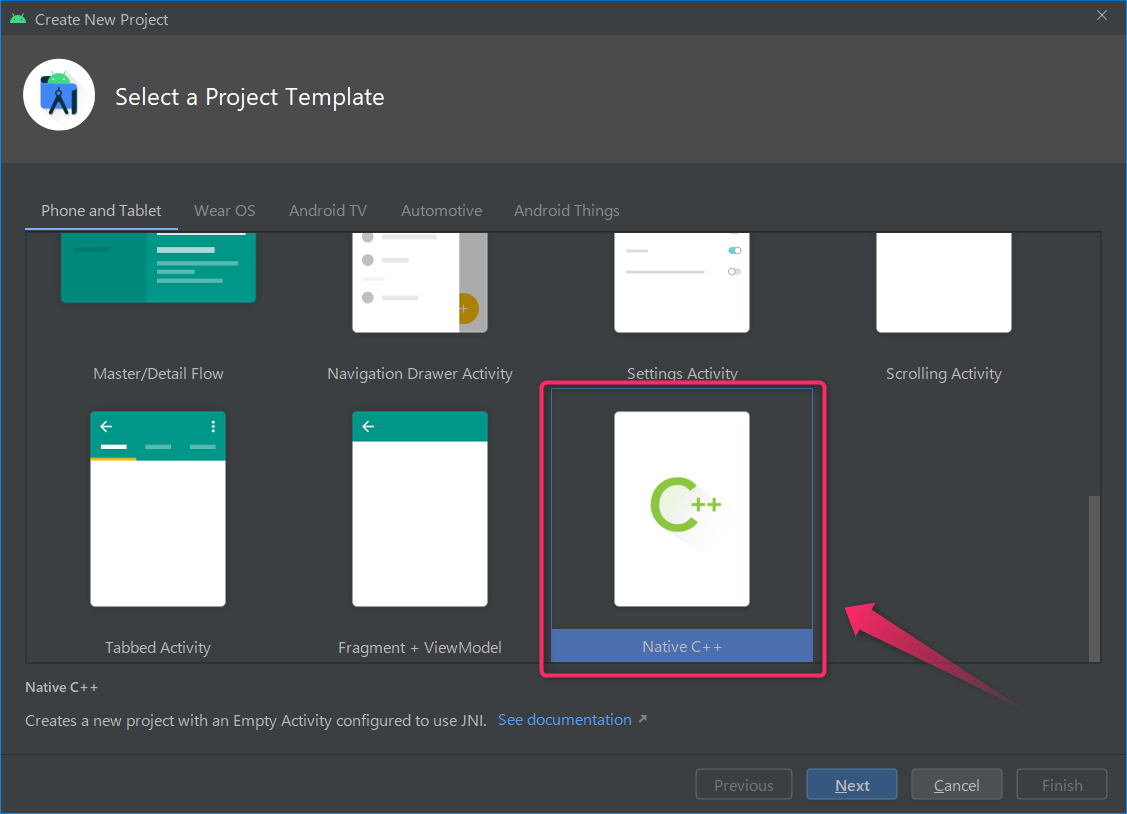Click the Tabbed Activity label
This screenshot has width=1127, height=814.
click(x=158, y=647)
